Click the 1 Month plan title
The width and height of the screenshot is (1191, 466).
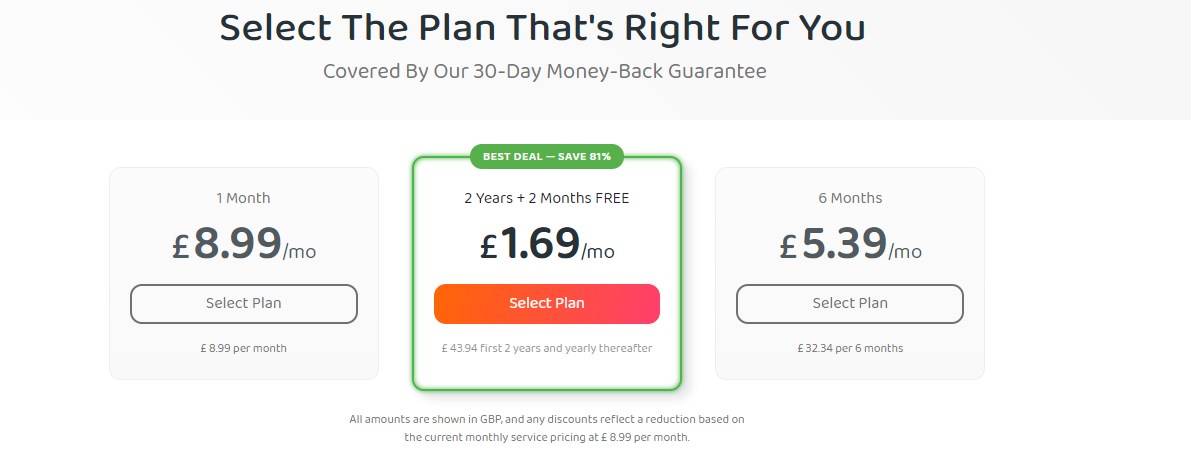coord(243,198)
